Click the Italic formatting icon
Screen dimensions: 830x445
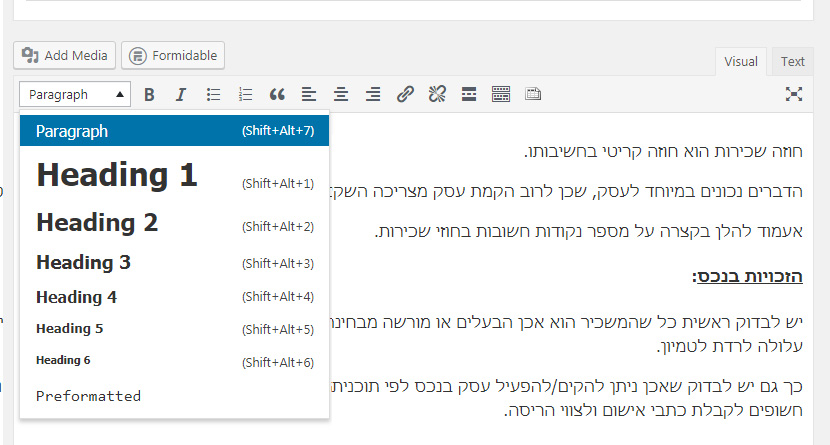181,95
